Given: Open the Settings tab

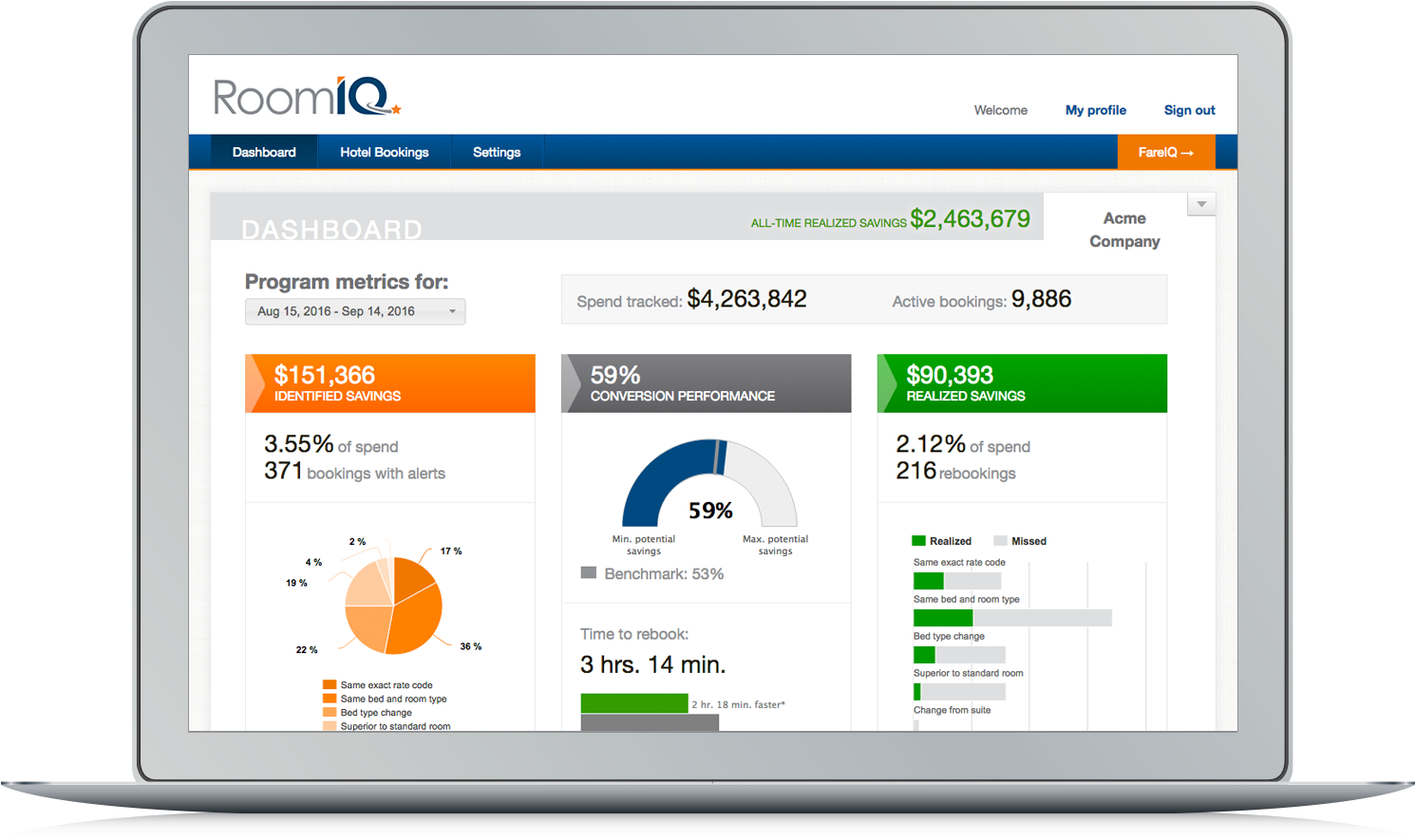Looking at the screenshot, I should [x=497, y=152].
